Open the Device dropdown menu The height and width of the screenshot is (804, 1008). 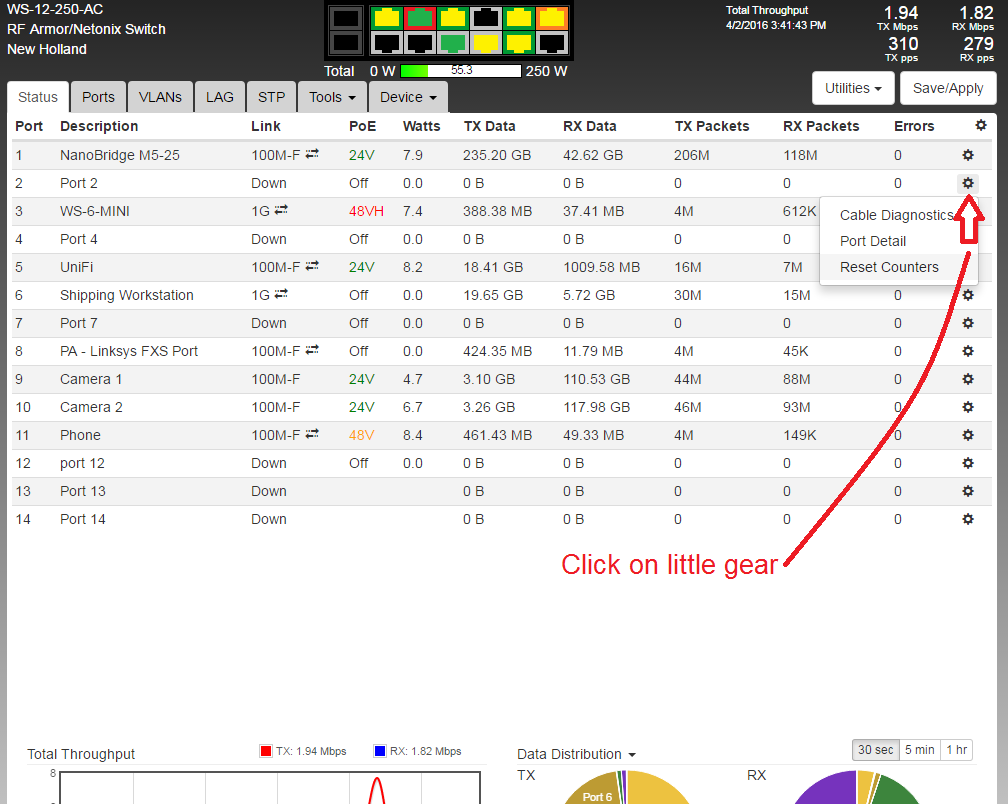tap(408, 97)
